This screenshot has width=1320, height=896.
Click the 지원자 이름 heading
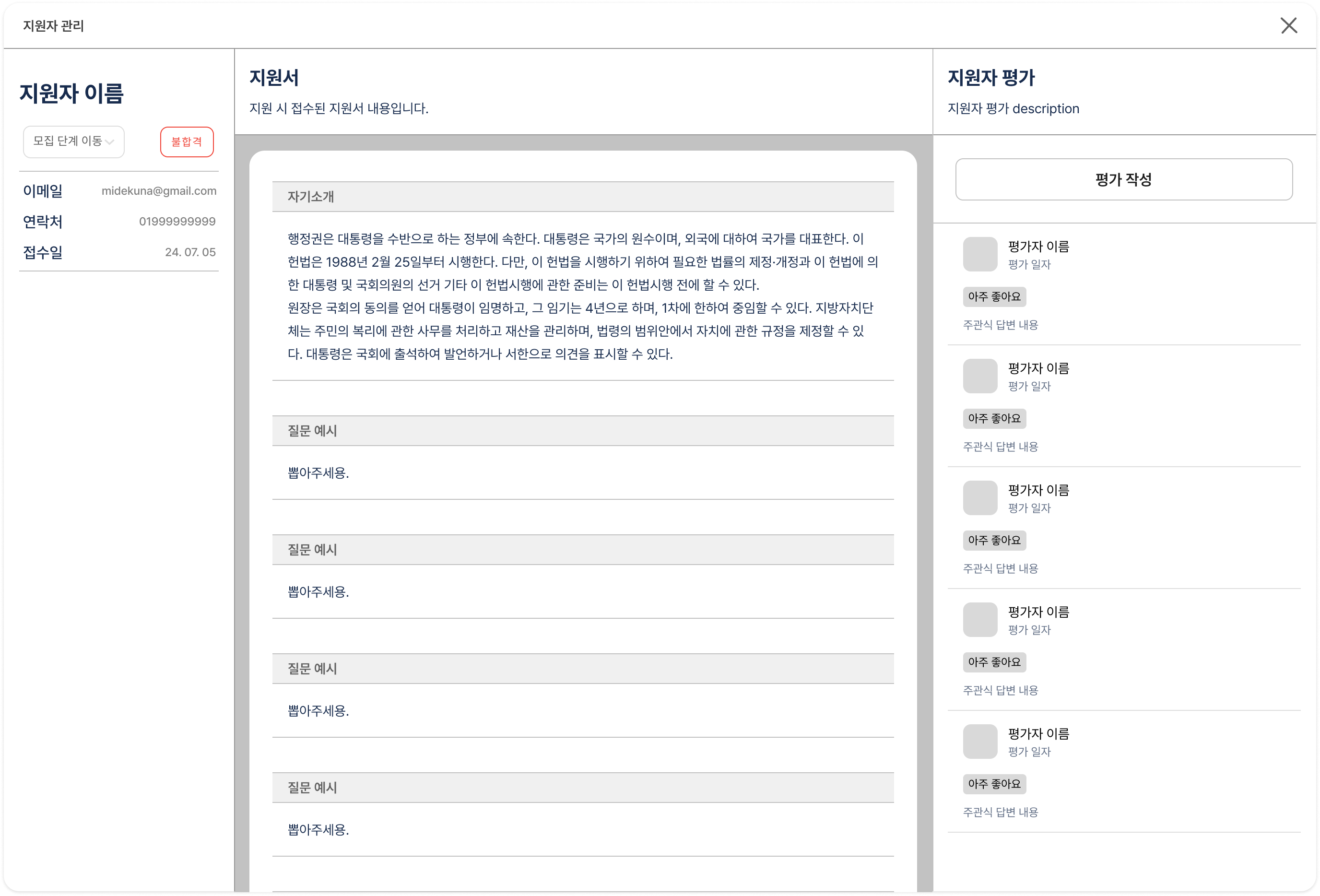[71, 93]
